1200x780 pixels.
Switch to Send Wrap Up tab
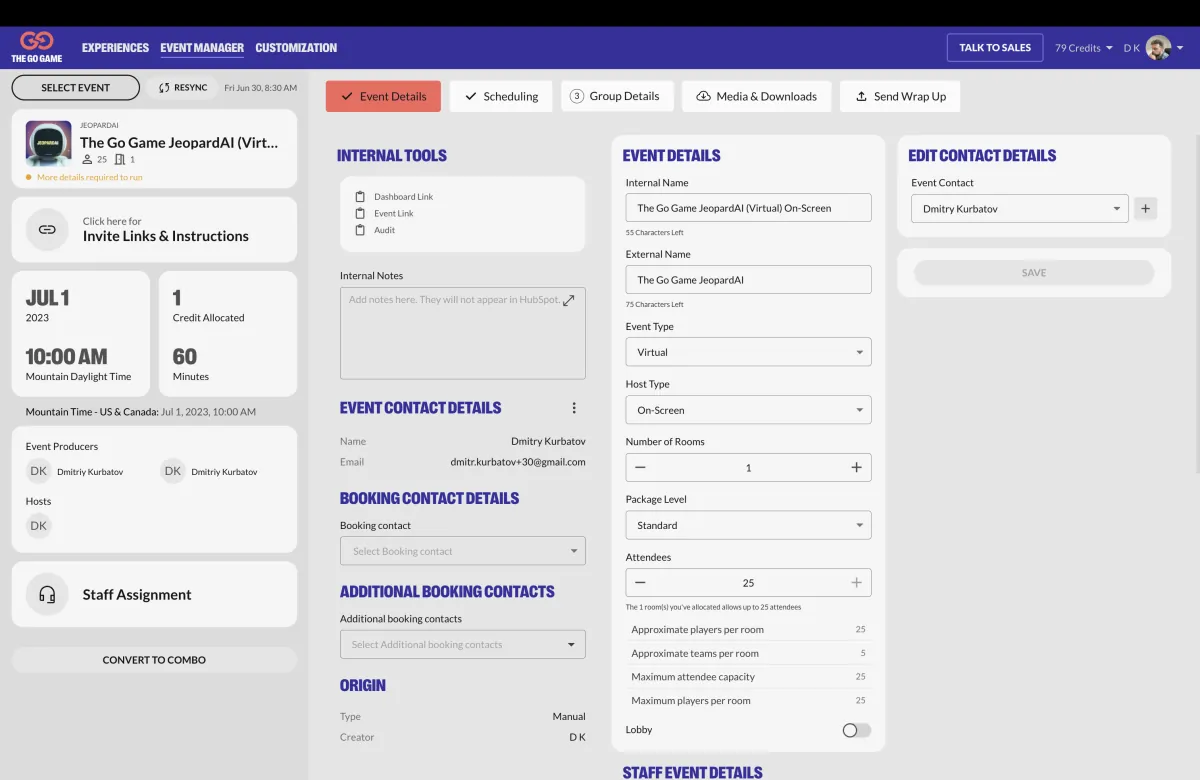(900, 96)
